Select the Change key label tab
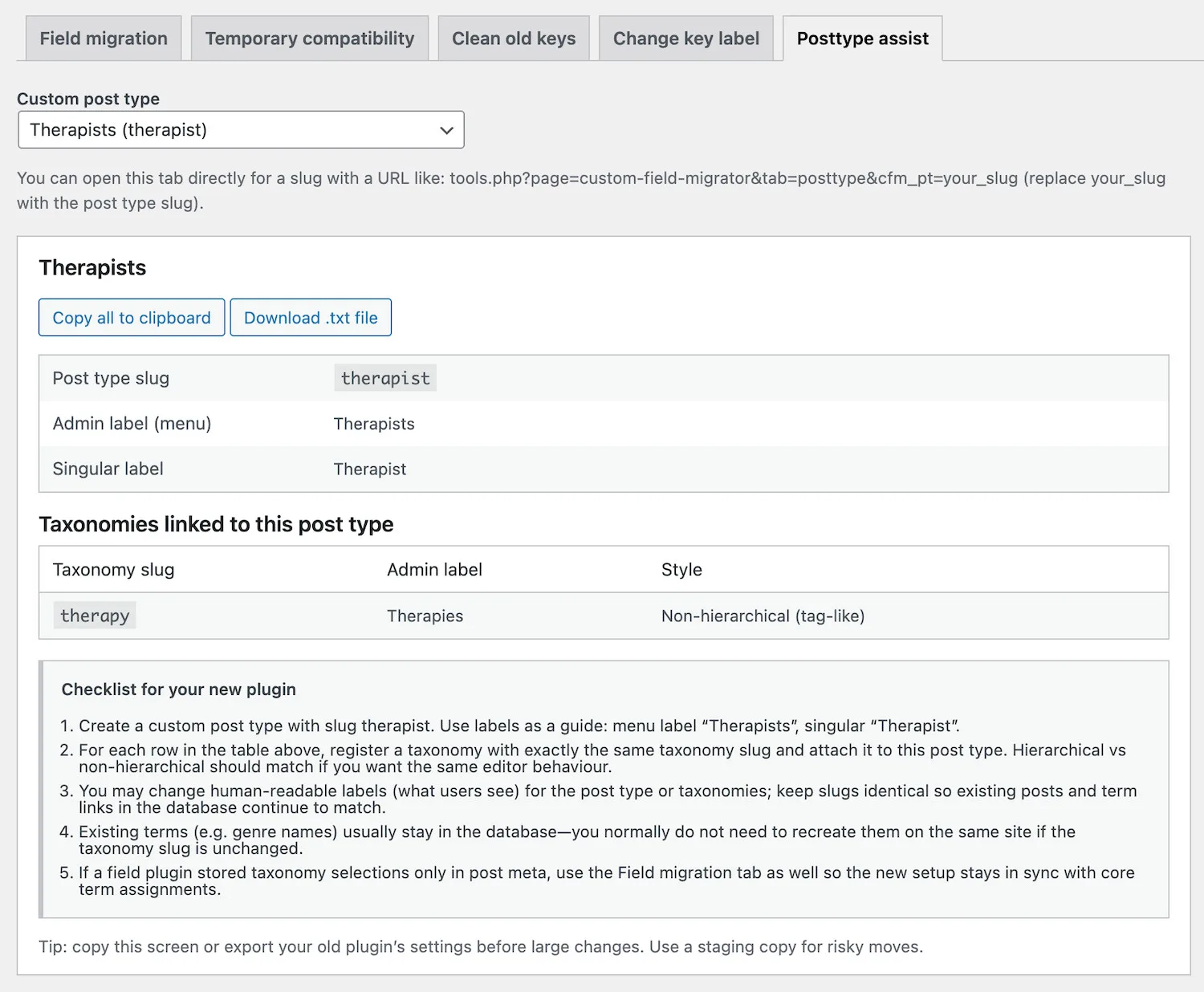 (x=686, y=39)
